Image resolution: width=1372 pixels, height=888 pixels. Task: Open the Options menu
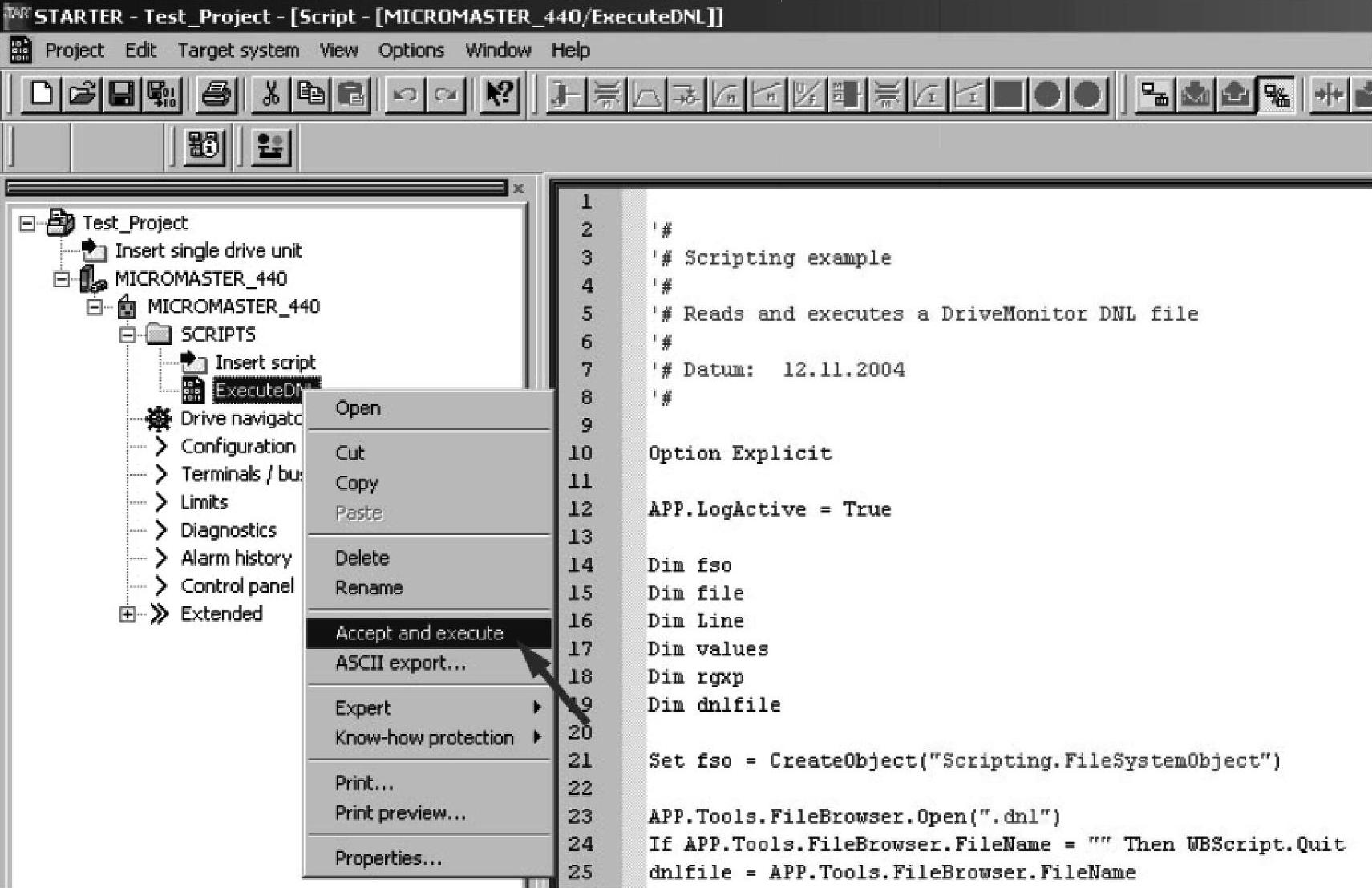click(411, 51)
